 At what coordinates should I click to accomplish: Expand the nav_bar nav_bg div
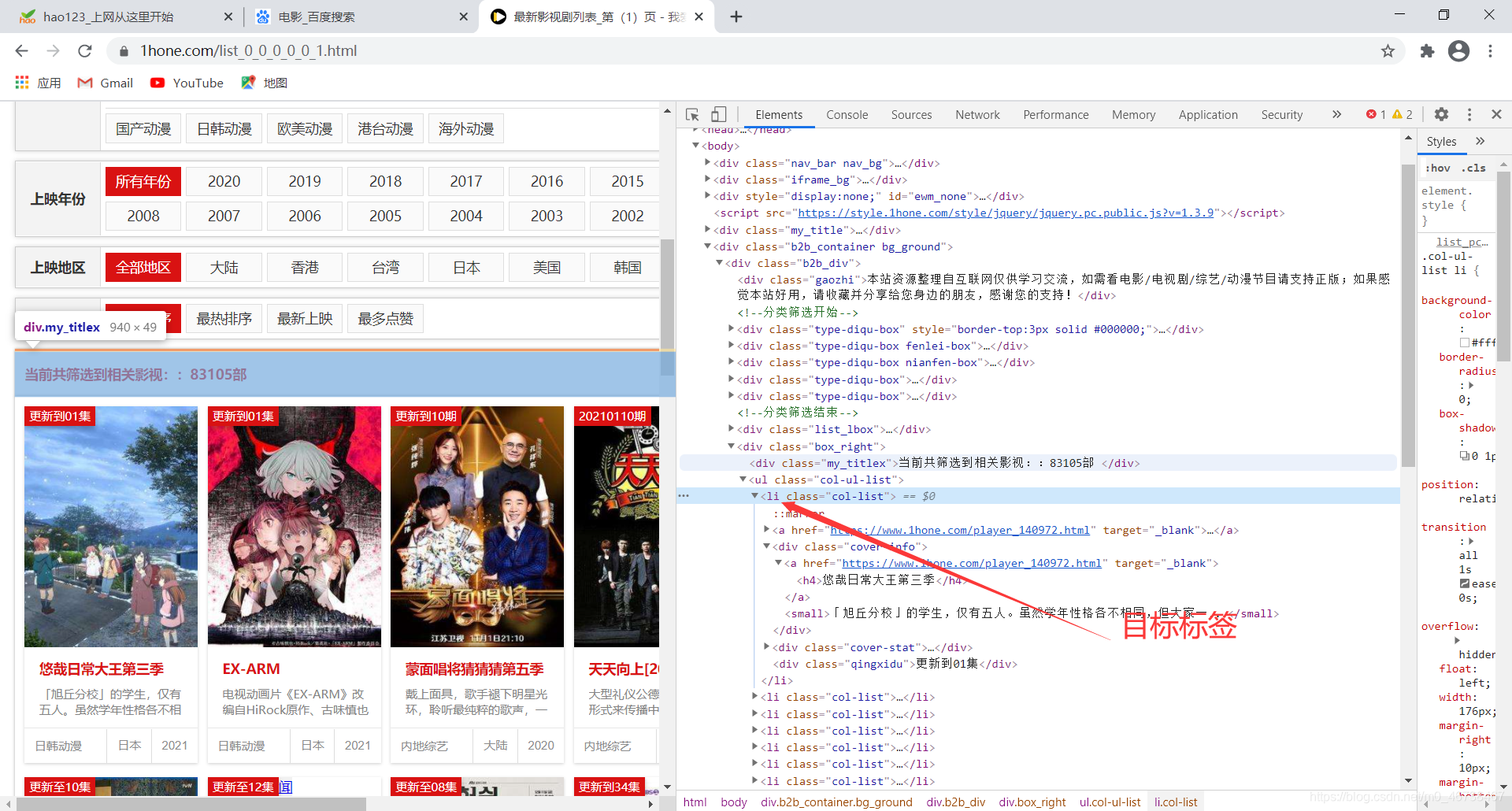pos(707,163)
